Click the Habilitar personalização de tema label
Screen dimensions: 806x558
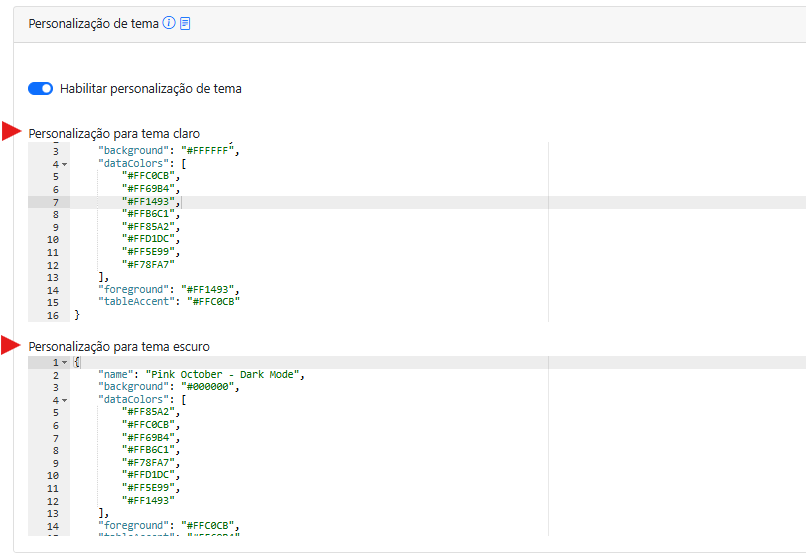(x=150, y=88)
